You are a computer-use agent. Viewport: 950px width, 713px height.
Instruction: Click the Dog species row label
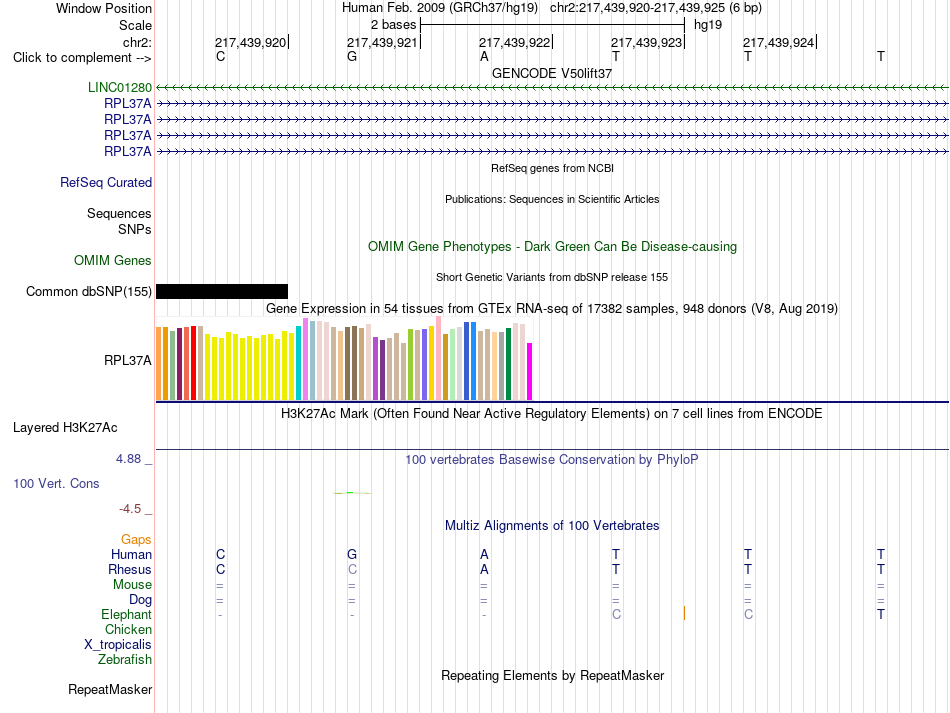140,600
